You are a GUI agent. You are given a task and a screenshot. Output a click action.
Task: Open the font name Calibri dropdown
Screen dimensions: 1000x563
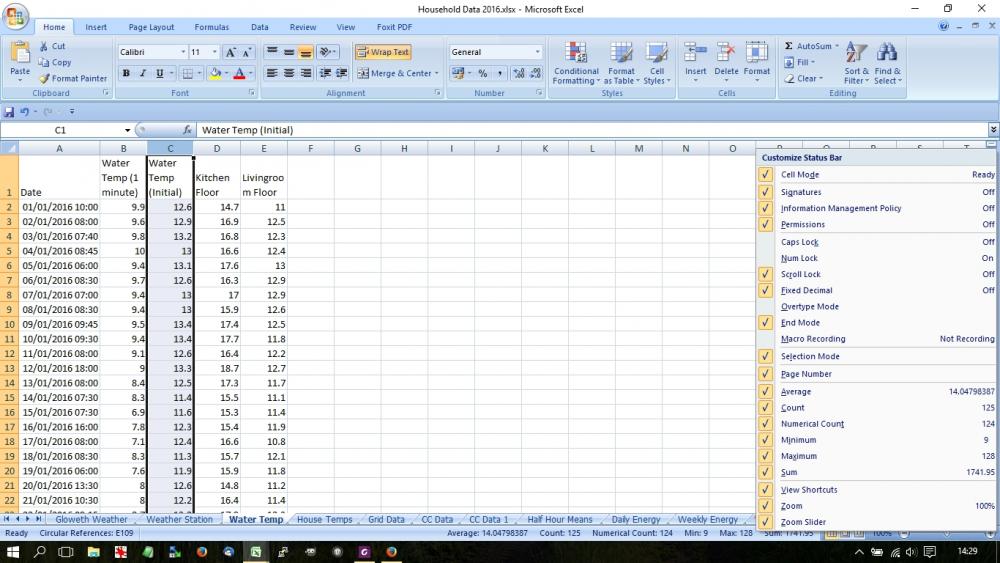coord(183,52)
